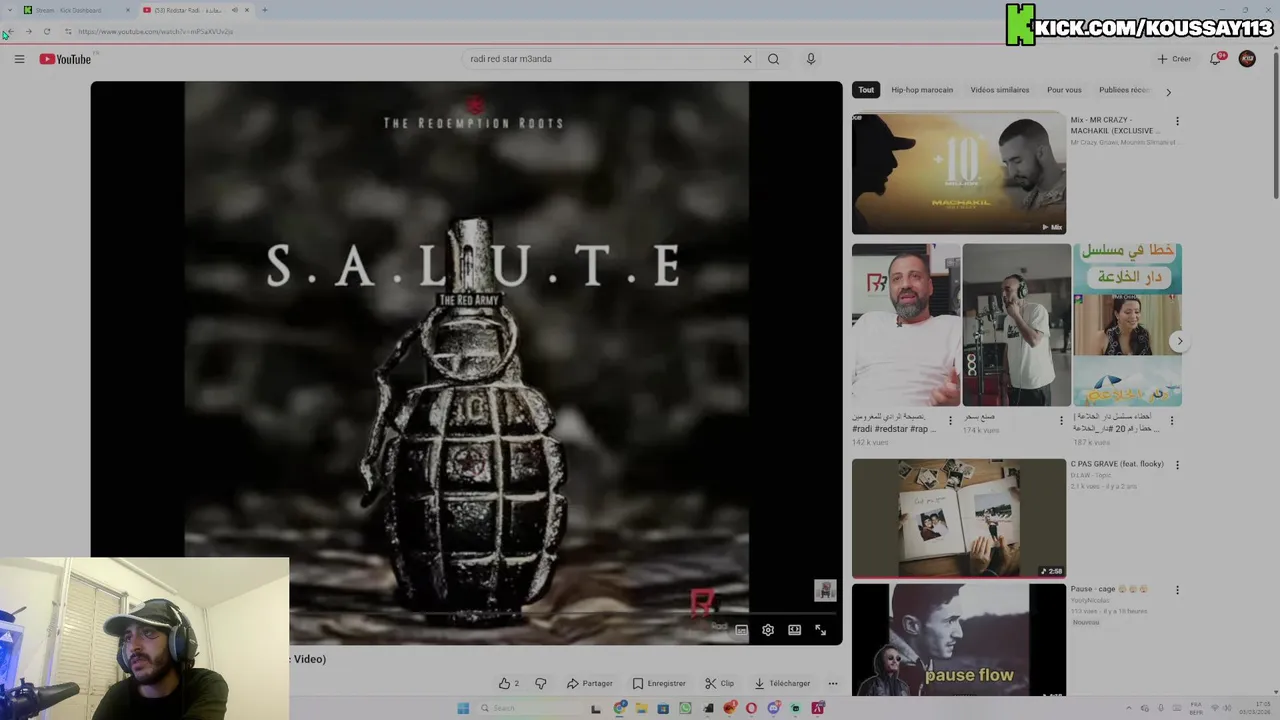Select the Tout filter chip
This screenshot has height=720, width=1280.
pos(866,90)
